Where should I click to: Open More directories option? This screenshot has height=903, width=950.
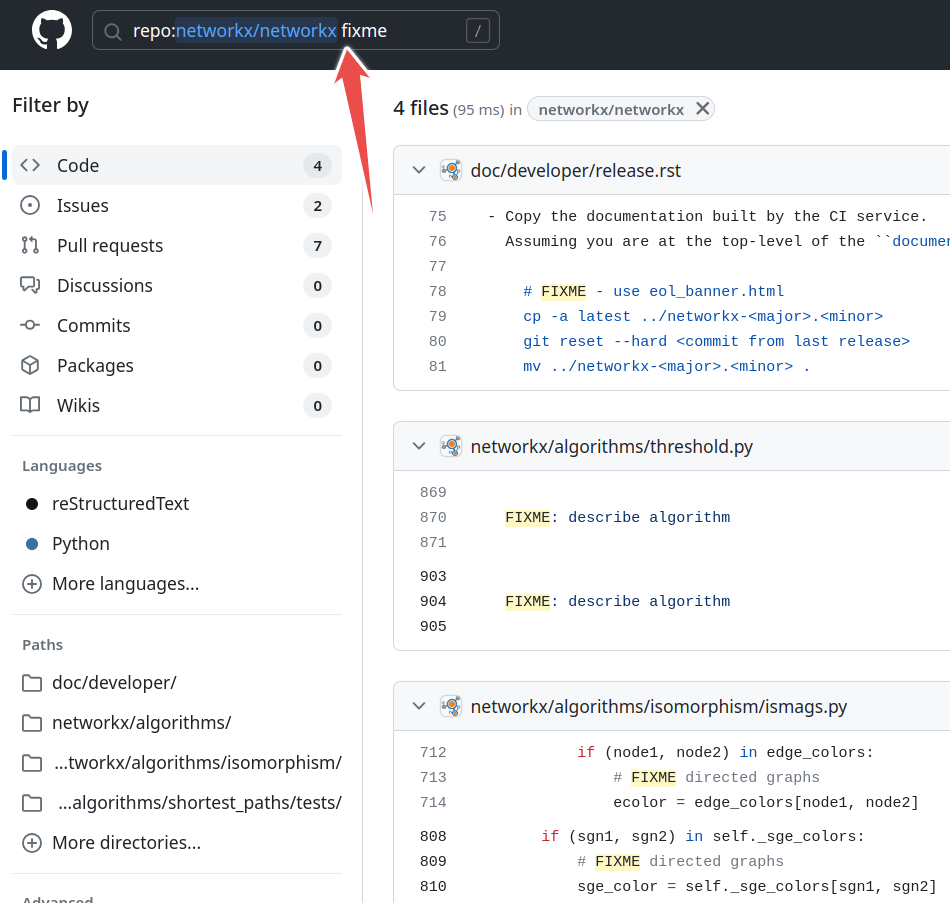pyautogui.click(x=126, y=842)
